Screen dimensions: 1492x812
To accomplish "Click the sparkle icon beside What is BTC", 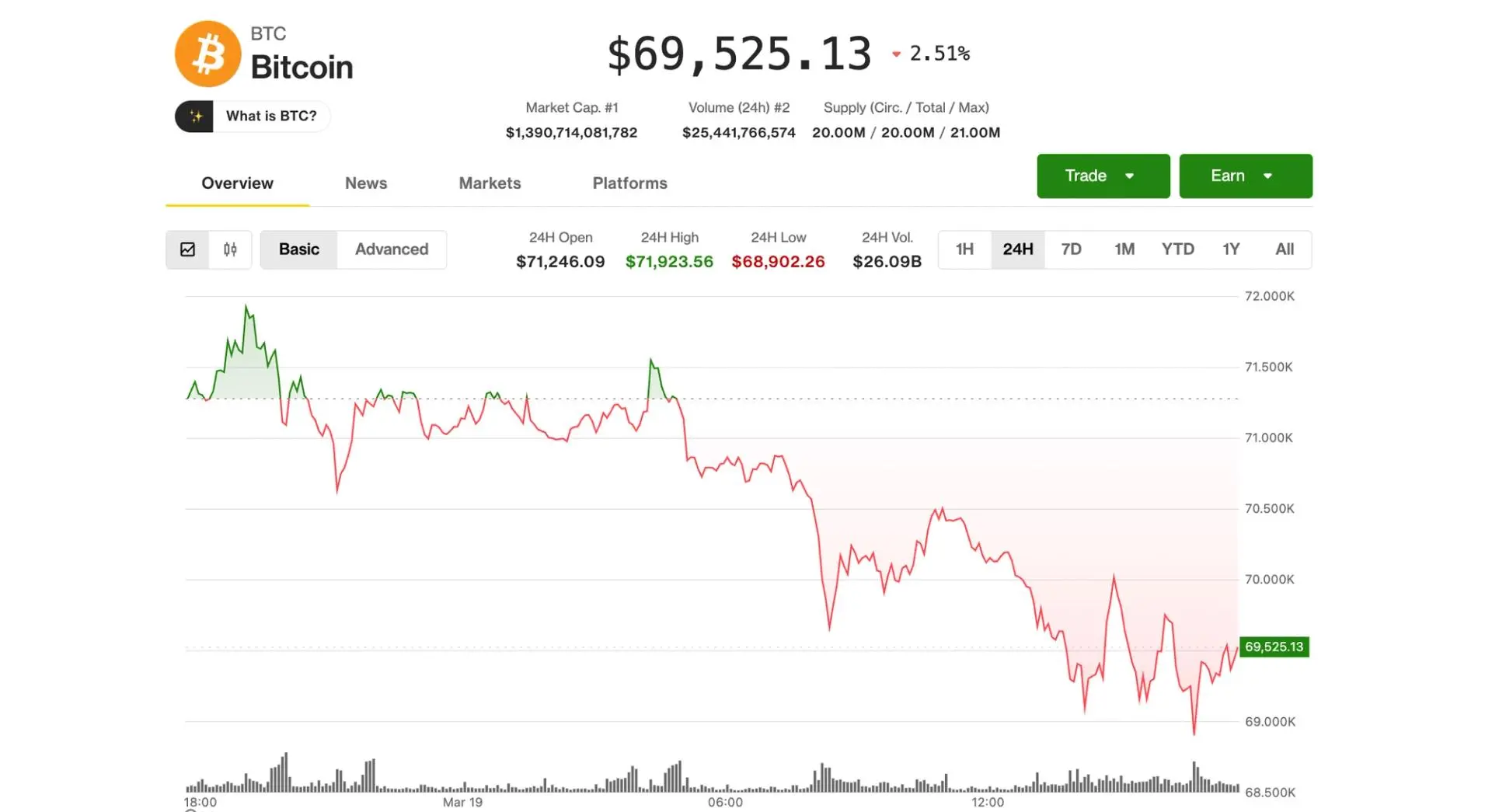I will pyautogui.click(x=195, y=117).
